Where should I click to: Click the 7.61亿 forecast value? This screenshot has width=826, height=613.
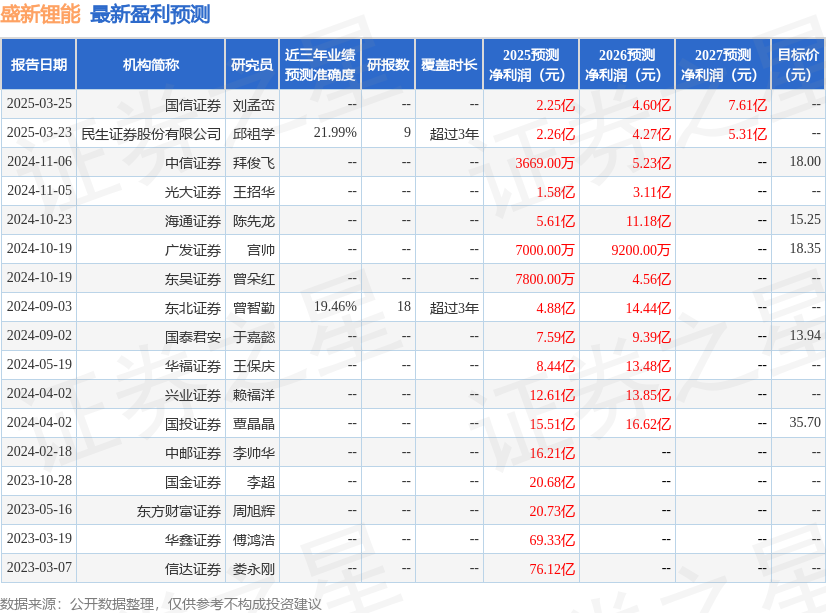[748, 105]
